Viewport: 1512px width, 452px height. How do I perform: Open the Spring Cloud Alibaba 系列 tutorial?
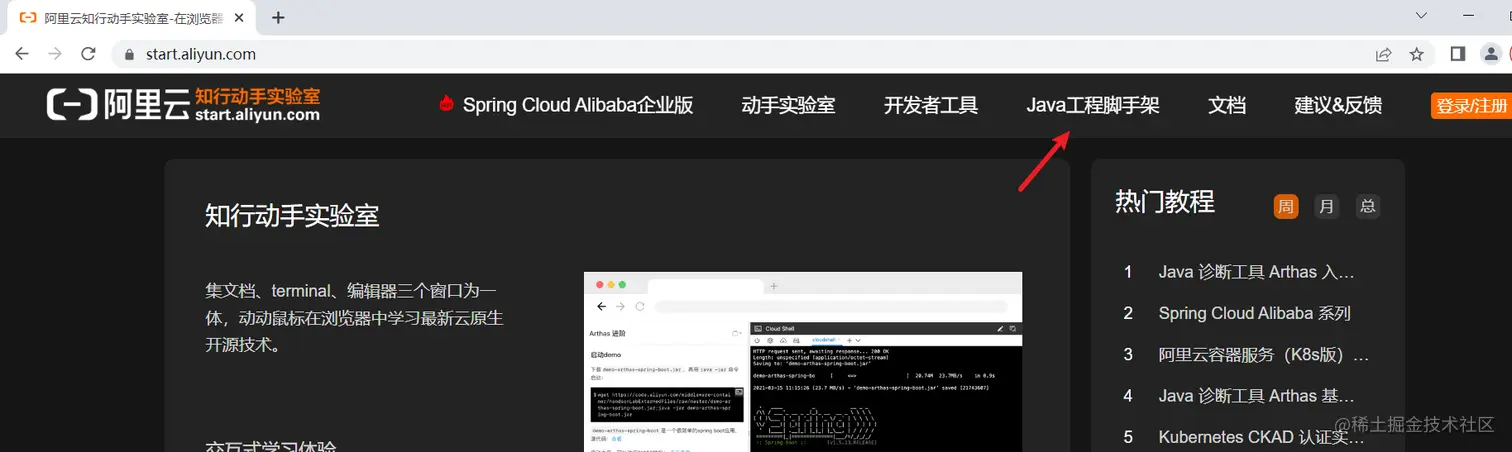tap(1254, 313)
